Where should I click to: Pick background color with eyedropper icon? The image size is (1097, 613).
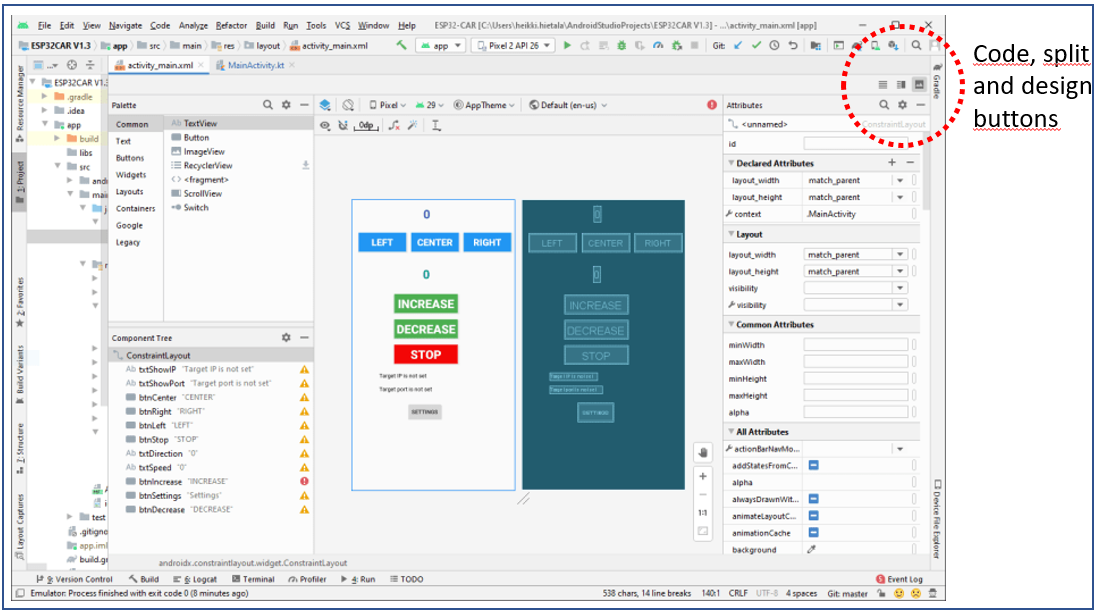(812, 550)
